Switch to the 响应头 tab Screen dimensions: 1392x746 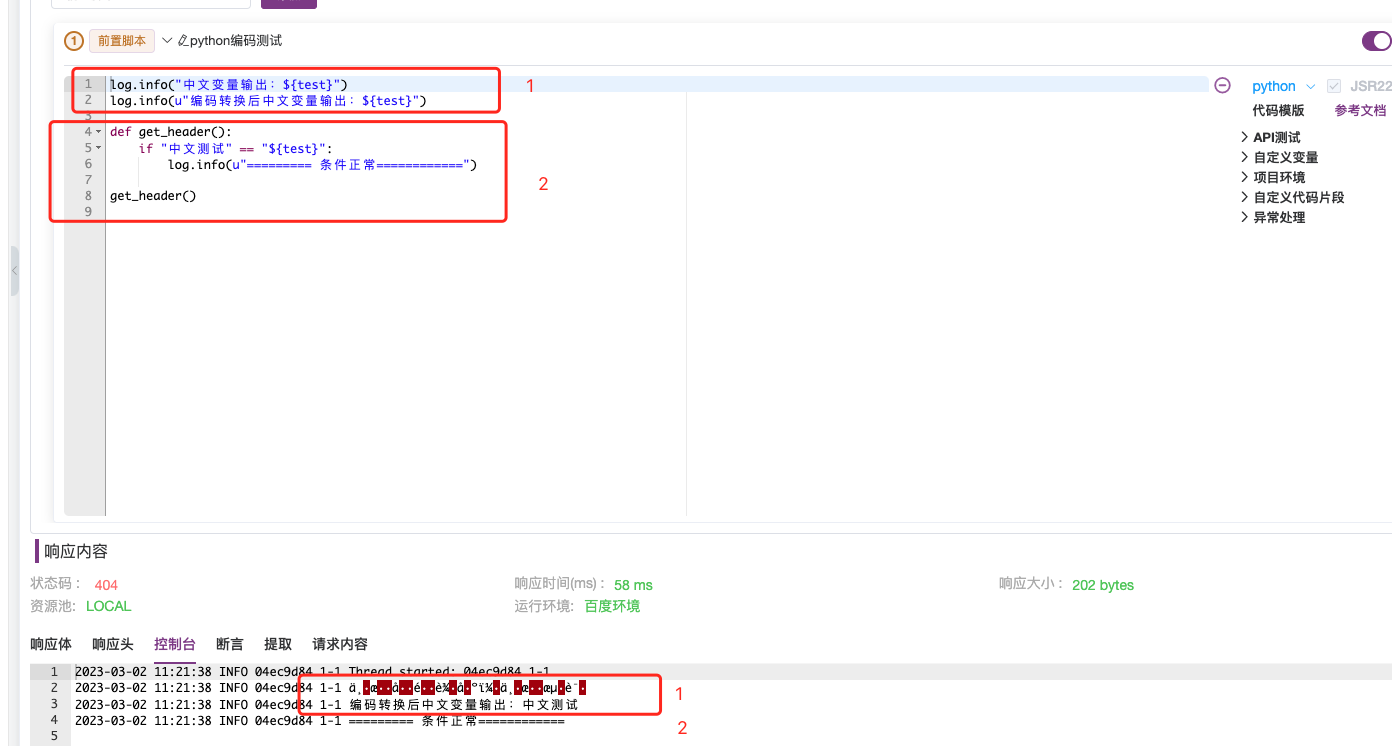112,644
